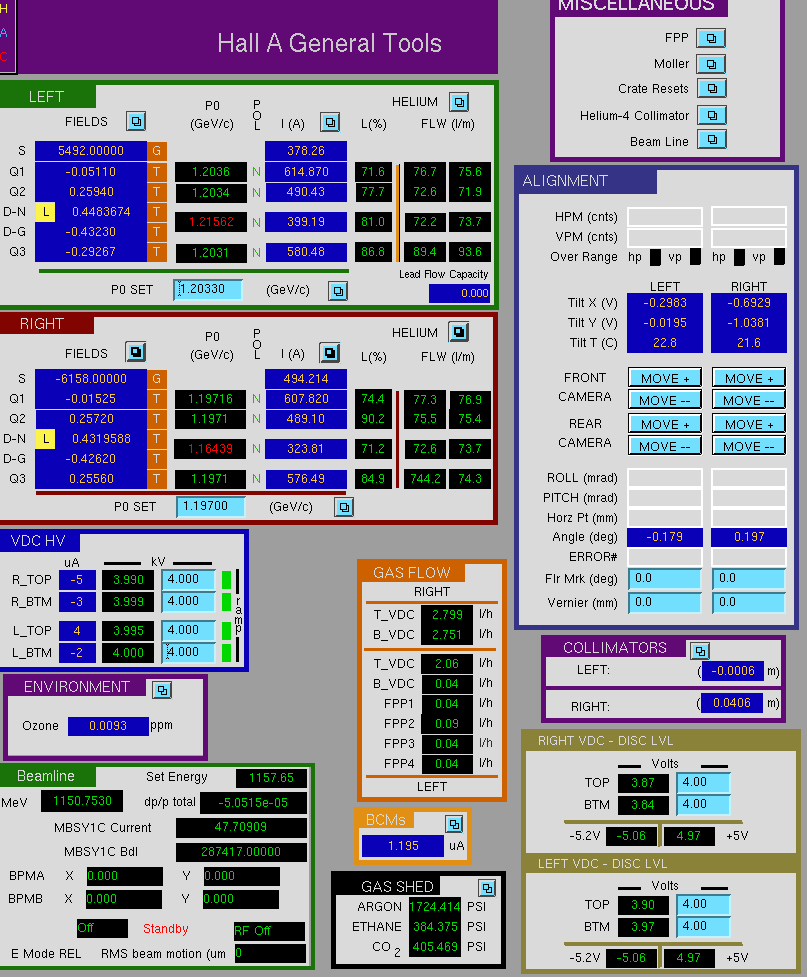Click the red Standby status text
The height and width of the screenshot is (977, 807).
point(166,928)
